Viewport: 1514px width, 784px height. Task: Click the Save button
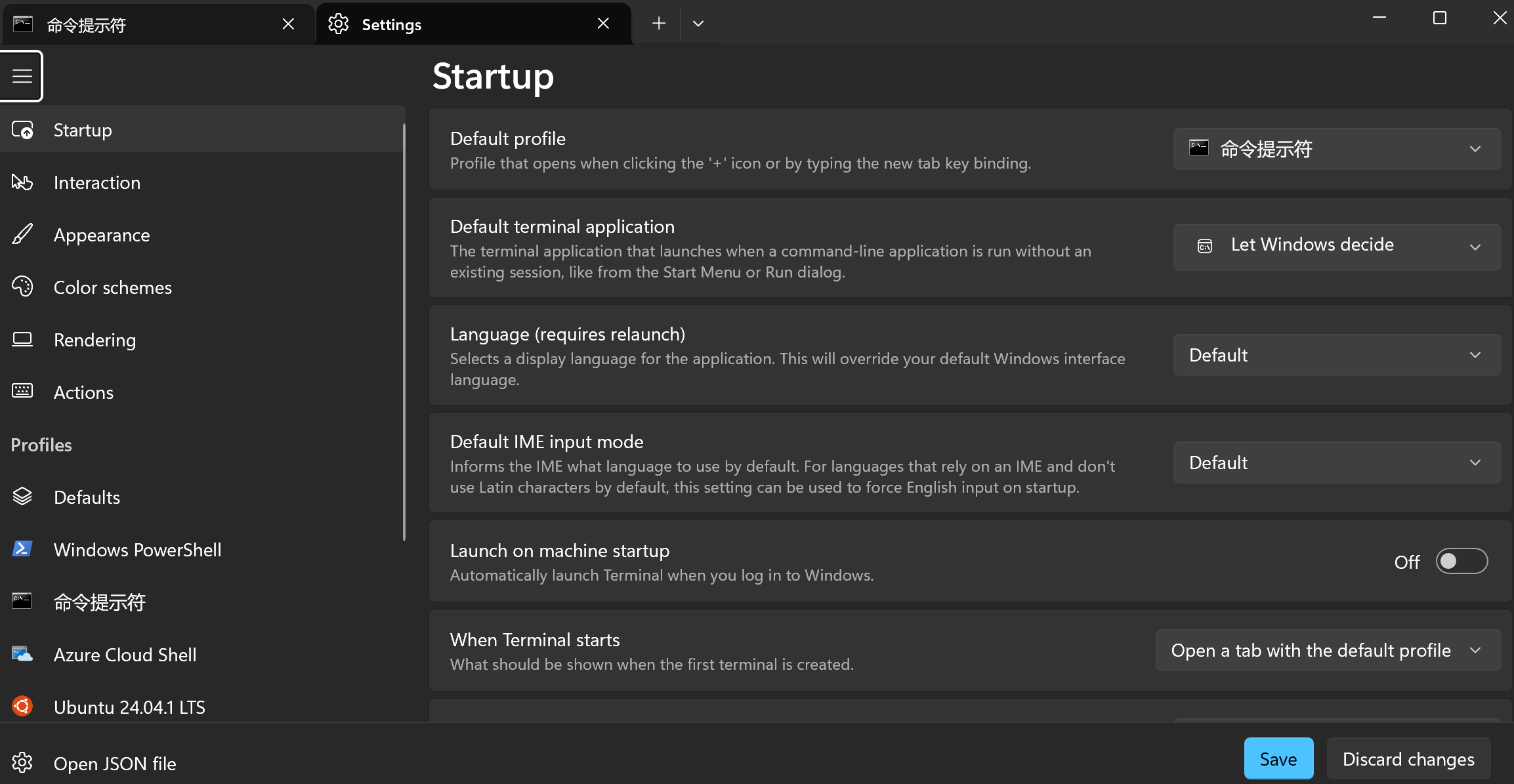[x=1278, y=759]
